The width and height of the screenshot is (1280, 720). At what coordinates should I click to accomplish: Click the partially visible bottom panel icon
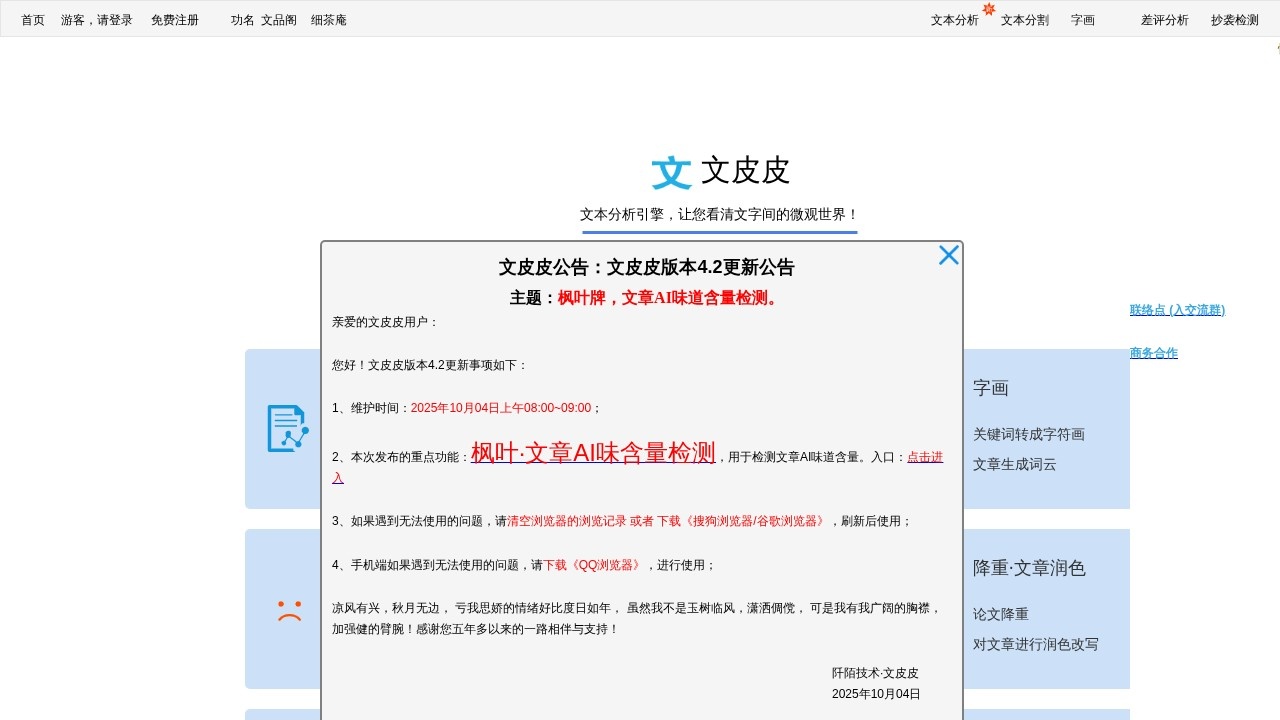coord(288,714)
